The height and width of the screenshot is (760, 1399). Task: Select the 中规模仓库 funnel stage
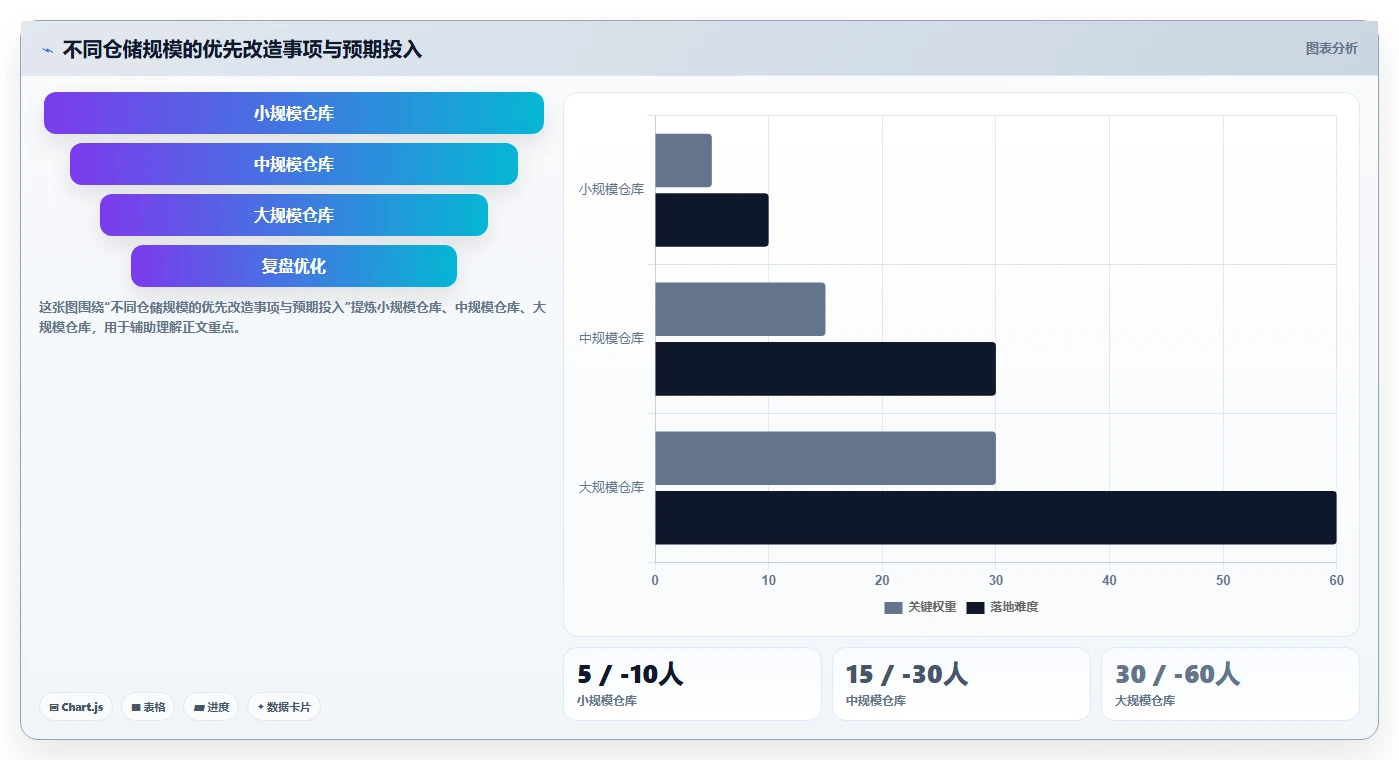[294, 164]
